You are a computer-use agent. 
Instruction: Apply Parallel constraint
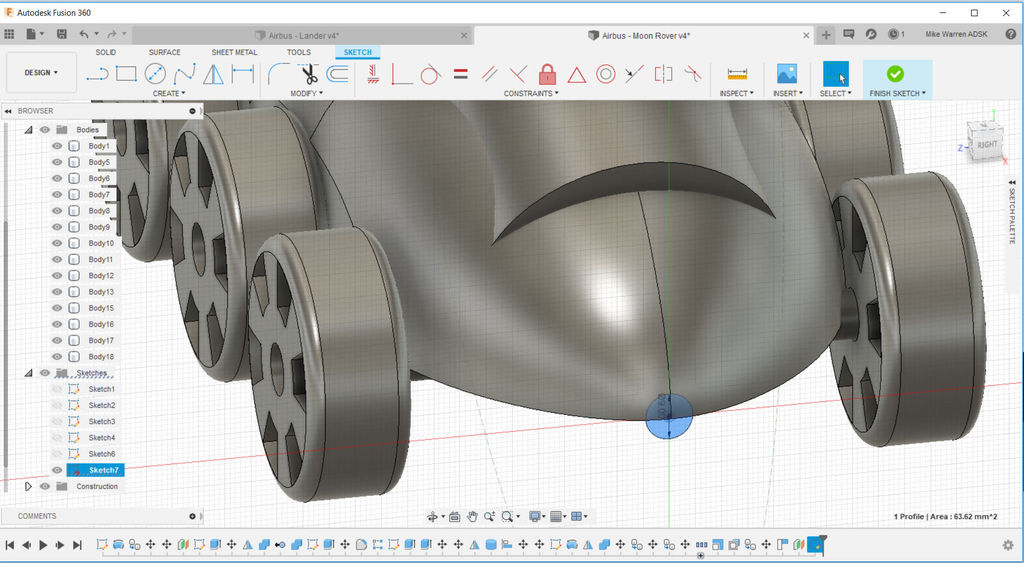489,74
